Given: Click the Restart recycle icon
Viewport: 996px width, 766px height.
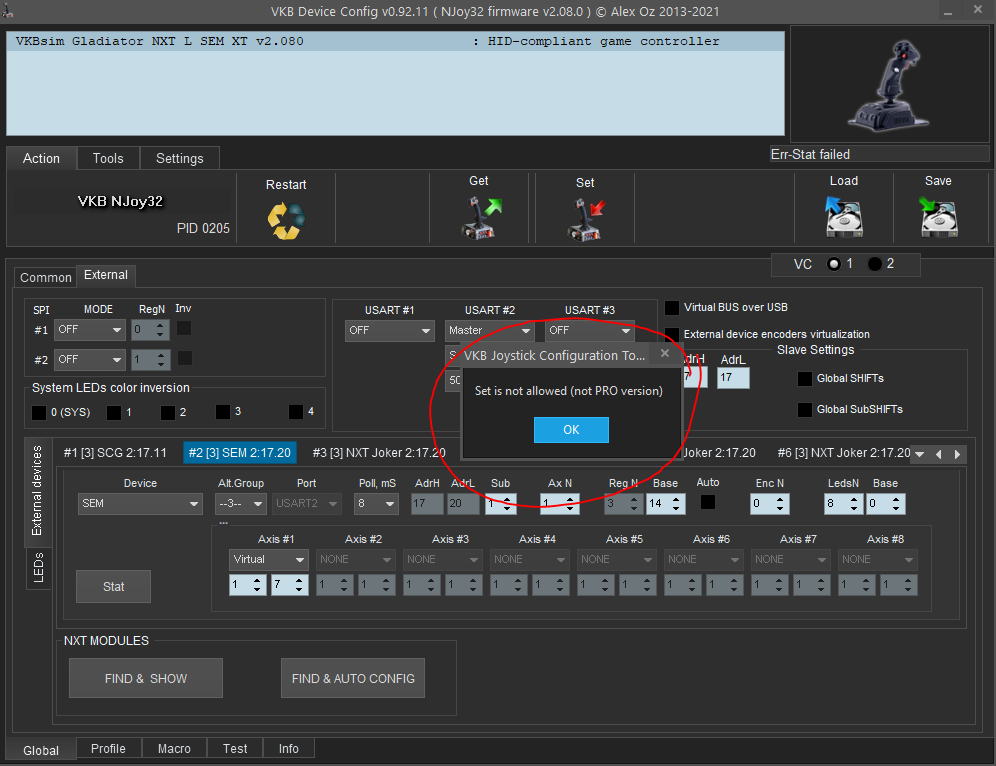Looking at the screenshot, I should (286, 220).
